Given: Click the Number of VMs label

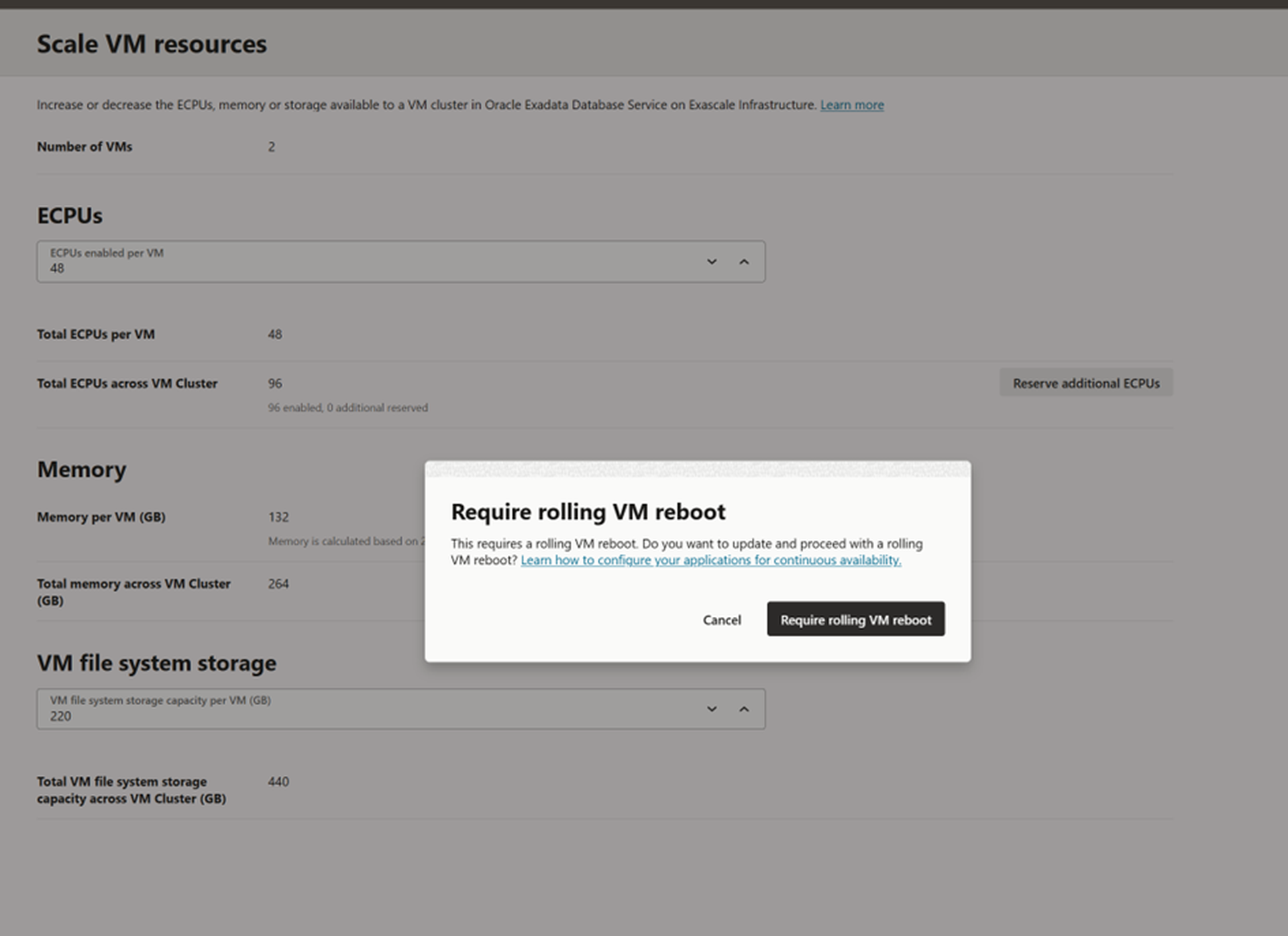Looking at the screenshot, I should (85, 147).
